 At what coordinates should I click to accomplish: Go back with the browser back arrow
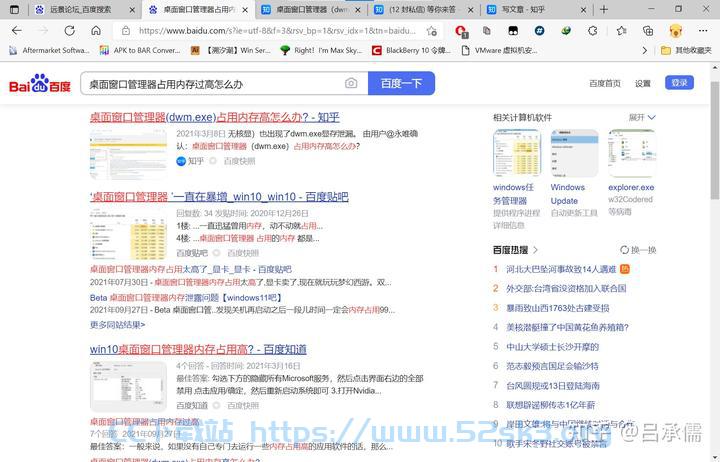pyautogui.click(x=17, y=31)
